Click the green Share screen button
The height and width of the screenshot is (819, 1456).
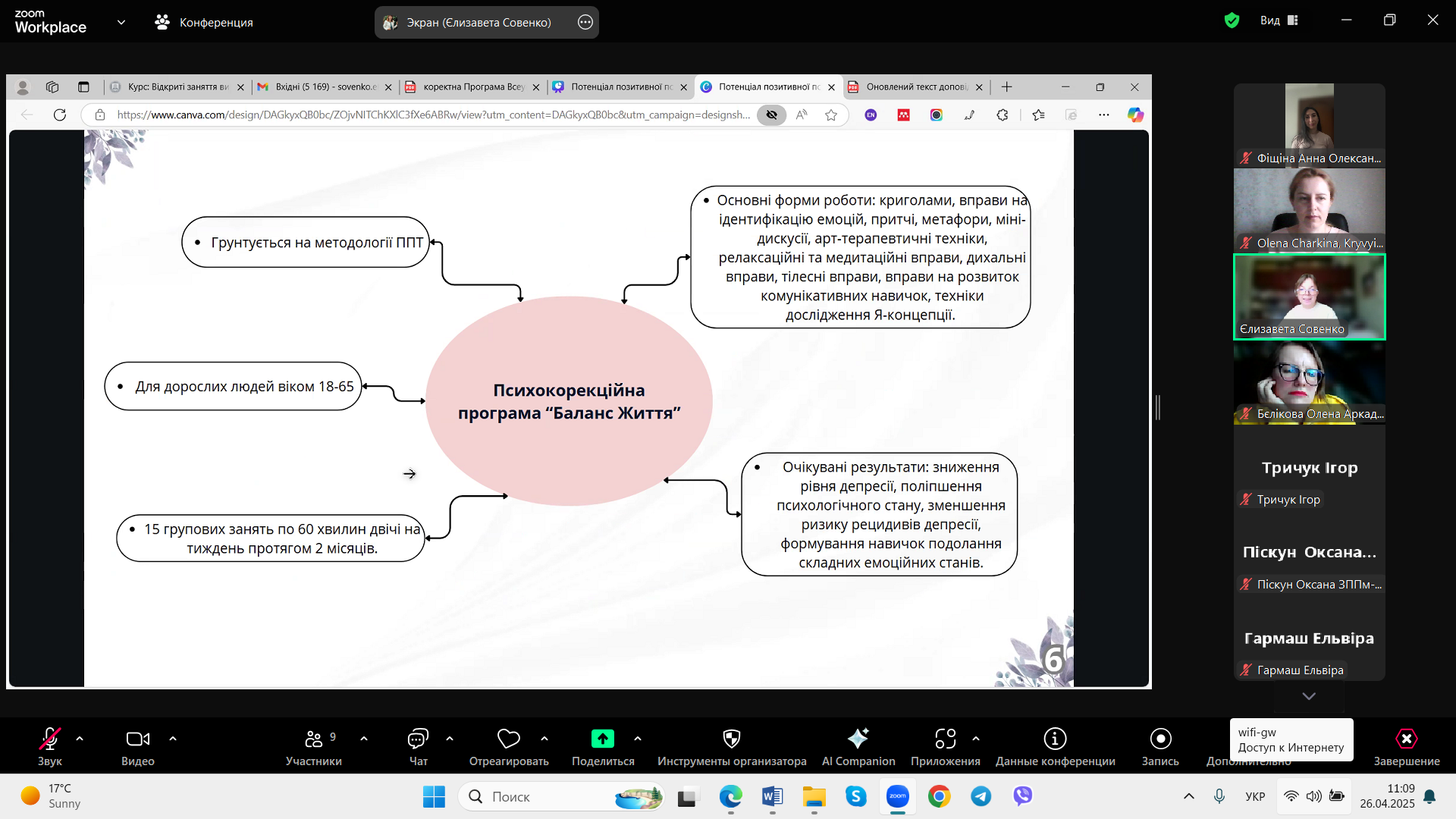click(x=602, y=739)
